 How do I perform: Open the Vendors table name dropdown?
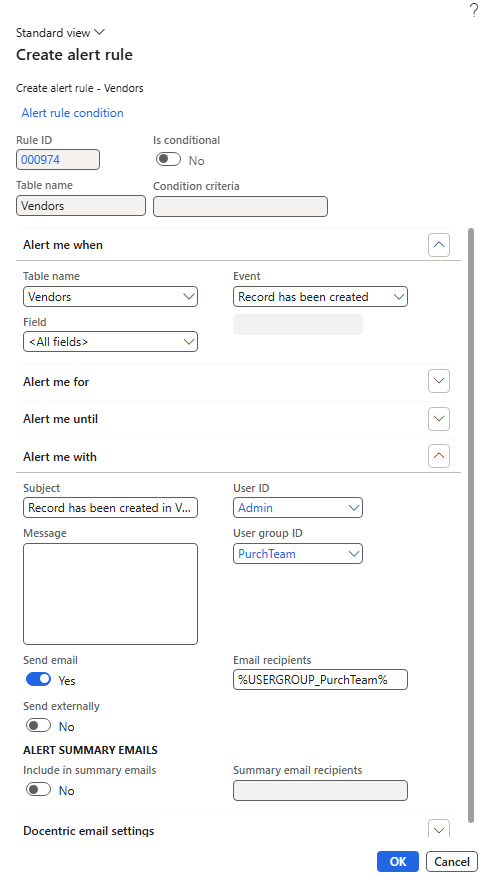point(110,297)
